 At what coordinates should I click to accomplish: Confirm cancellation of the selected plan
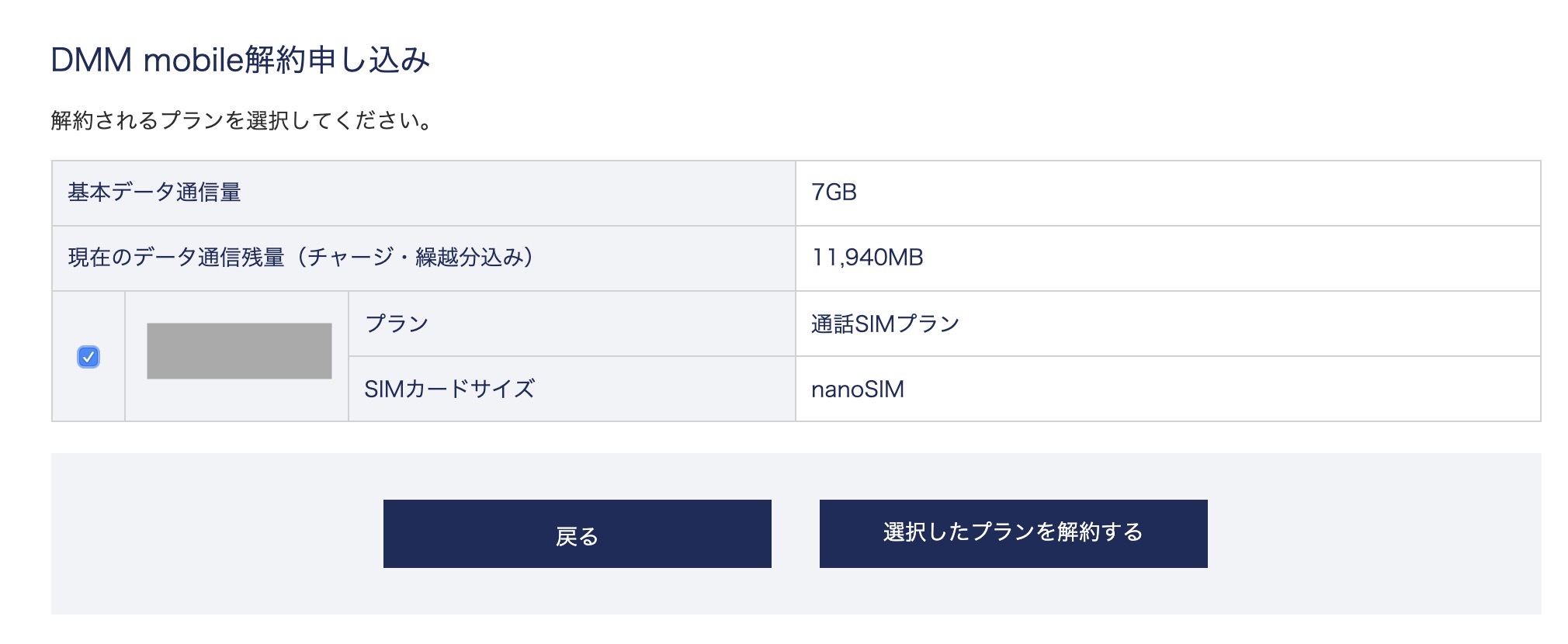coord(1014,534)
